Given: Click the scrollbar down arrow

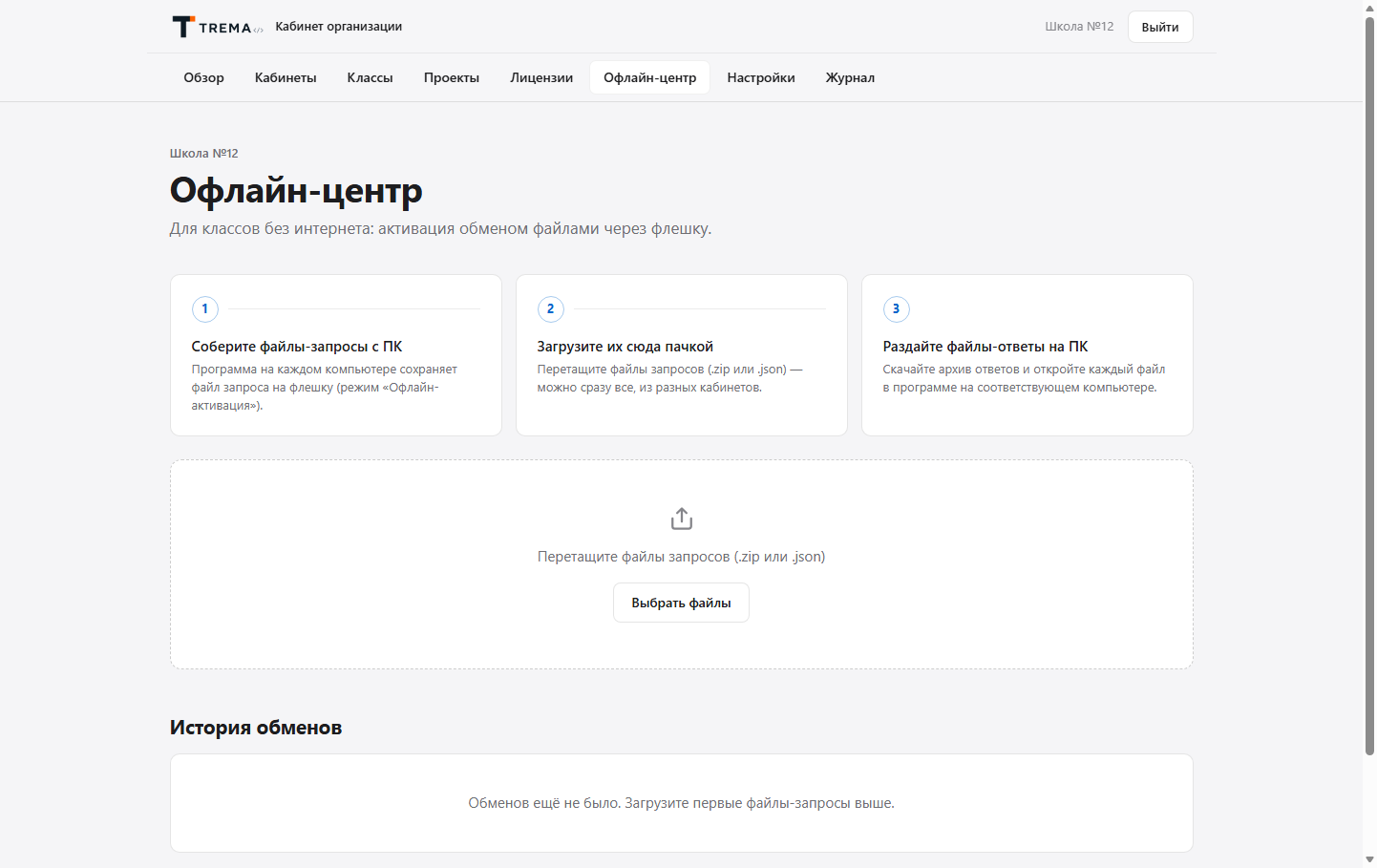Looking at the screenshot, I should pyautogui.click(x=1369, y=859).
